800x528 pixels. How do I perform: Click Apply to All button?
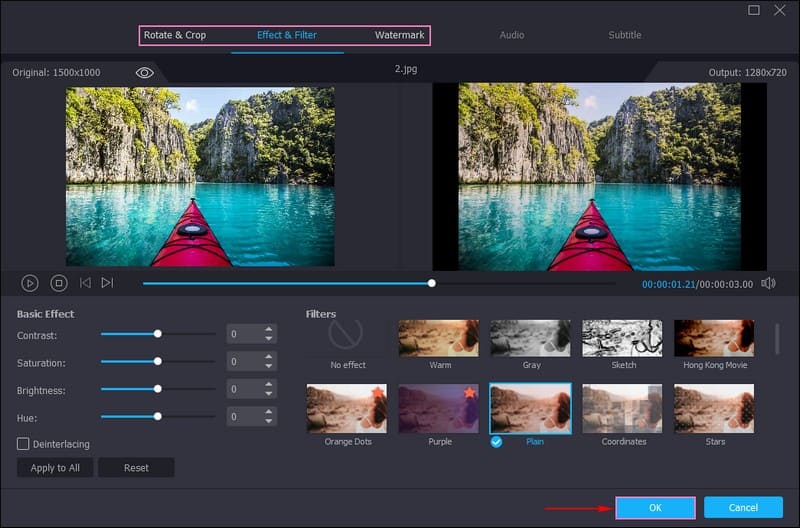[55, 468]
